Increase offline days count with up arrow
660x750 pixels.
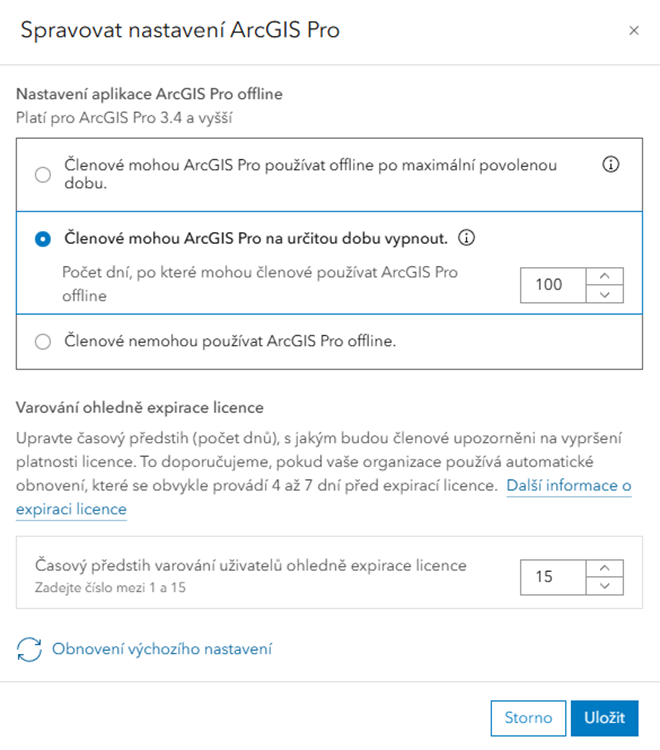click(605, 276)
